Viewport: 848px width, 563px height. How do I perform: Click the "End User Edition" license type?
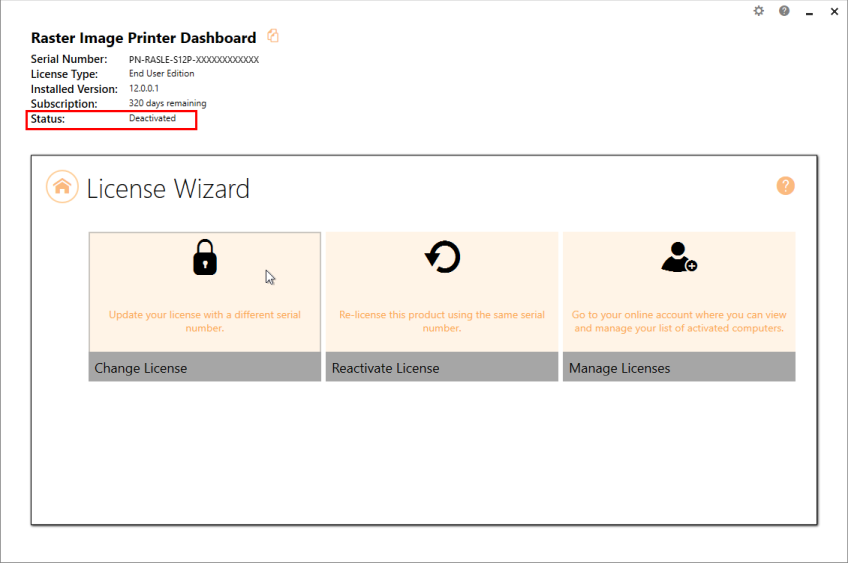(162, 74)
